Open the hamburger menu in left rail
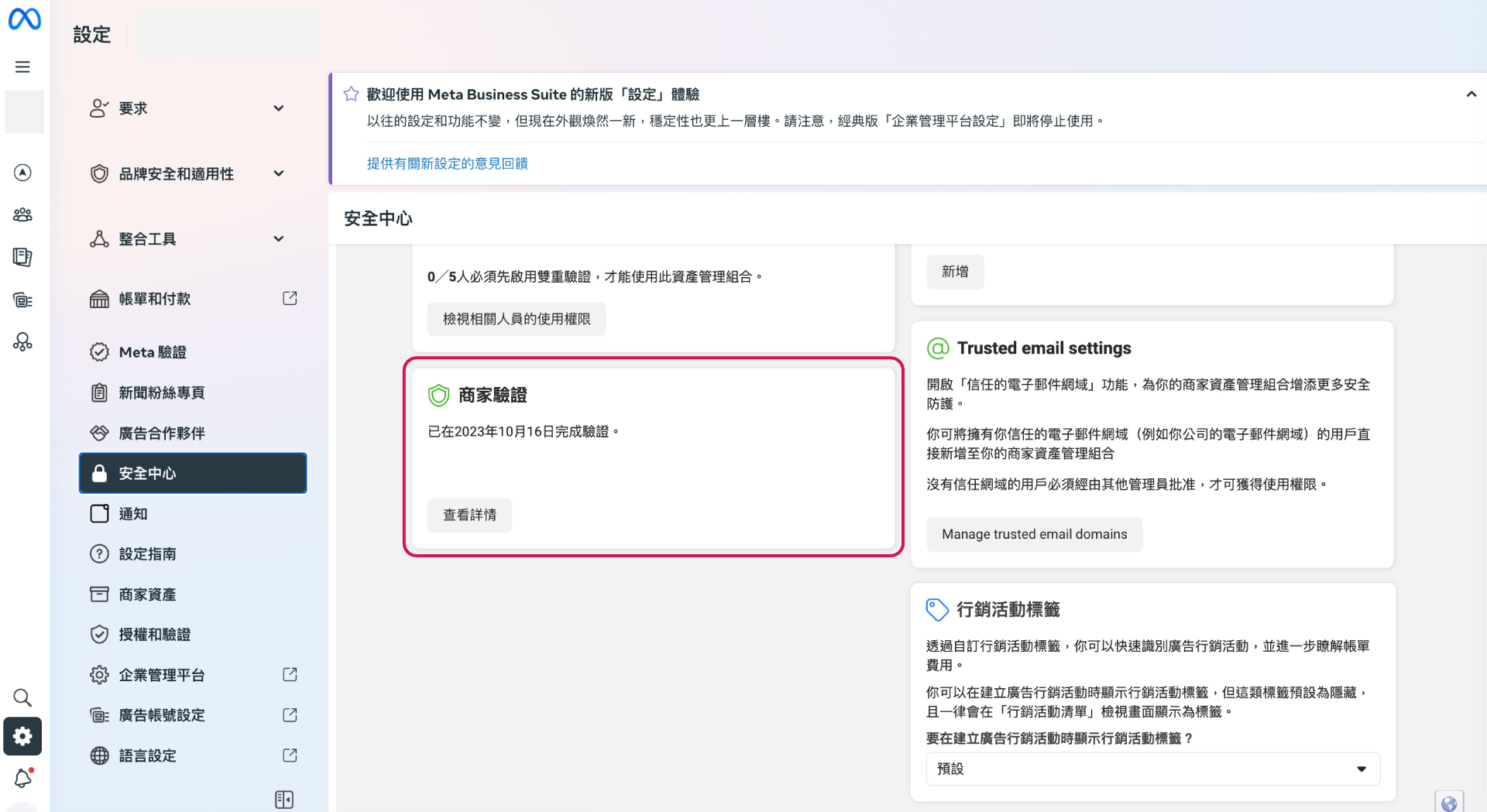Screen dimensions: 1487x812 click(22, 67)
